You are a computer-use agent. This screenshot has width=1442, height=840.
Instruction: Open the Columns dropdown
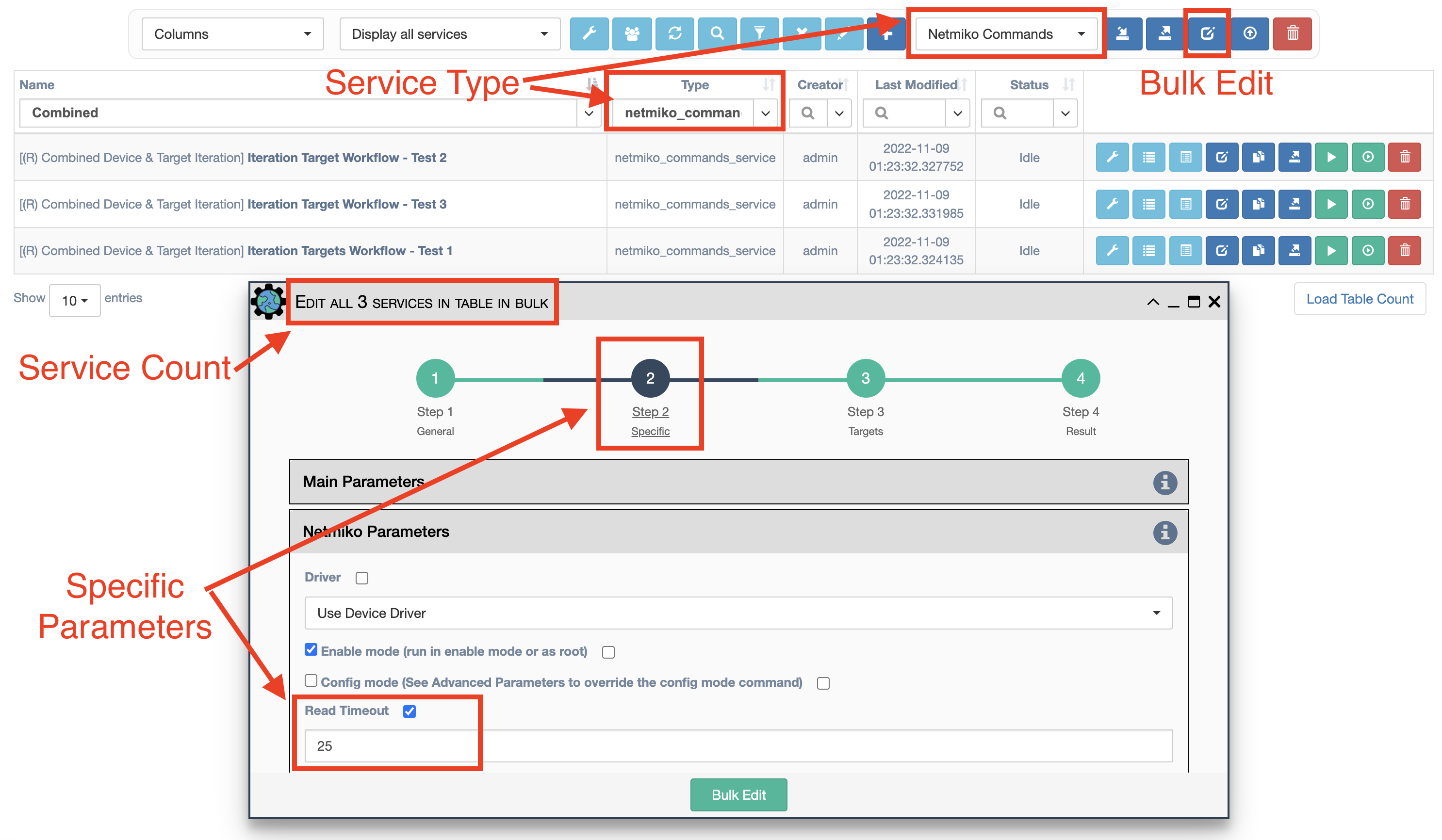point(233,34)
